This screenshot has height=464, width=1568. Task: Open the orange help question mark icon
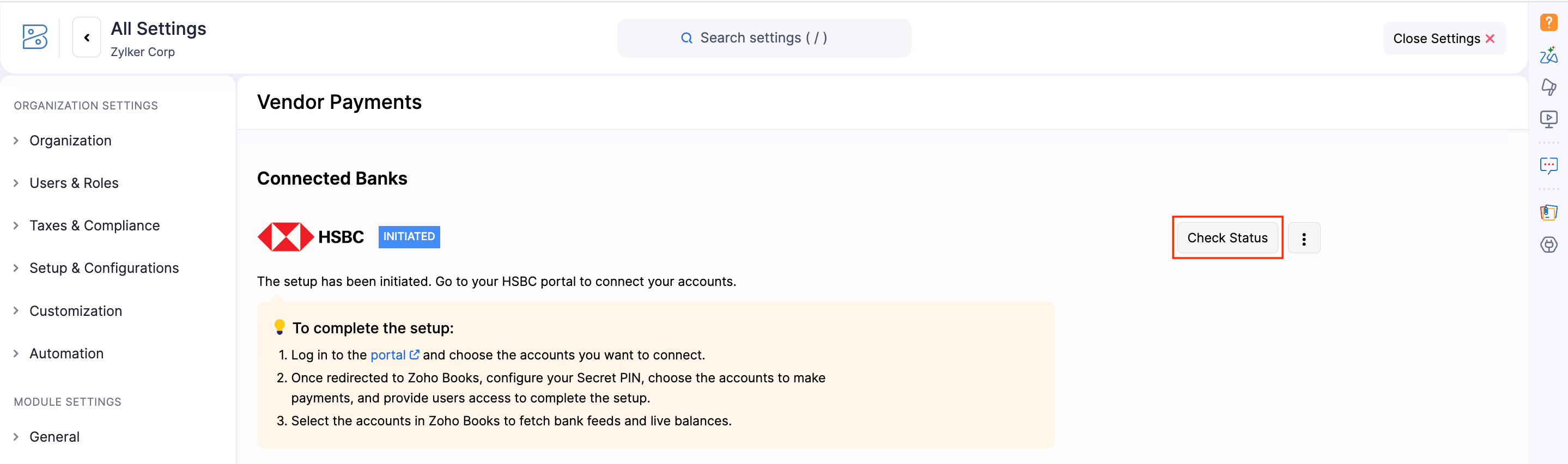tap(1548, 22)
